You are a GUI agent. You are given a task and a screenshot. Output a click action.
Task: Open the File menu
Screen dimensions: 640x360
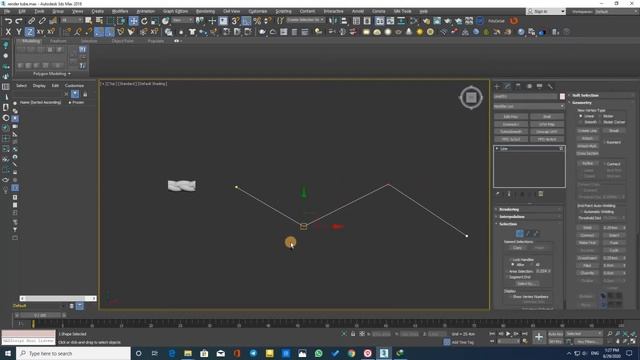pos(7,11)
